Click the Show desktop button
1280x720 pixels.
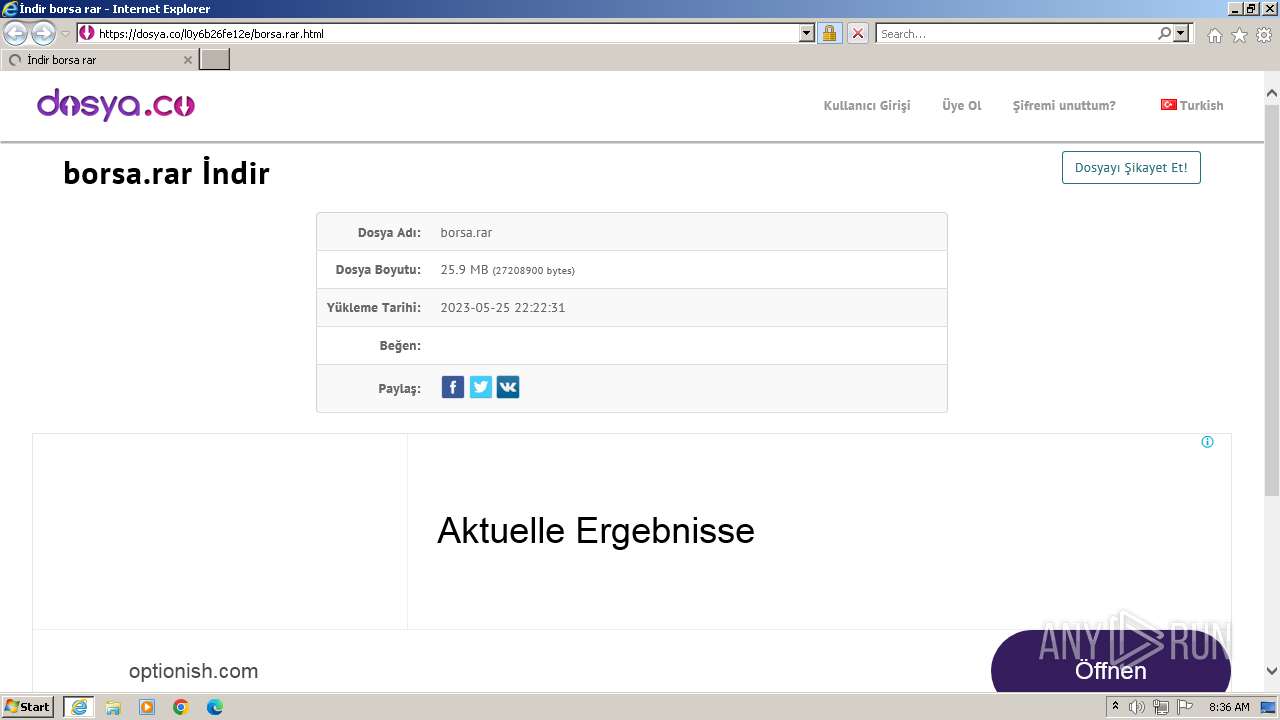[x=1269, y=707]
